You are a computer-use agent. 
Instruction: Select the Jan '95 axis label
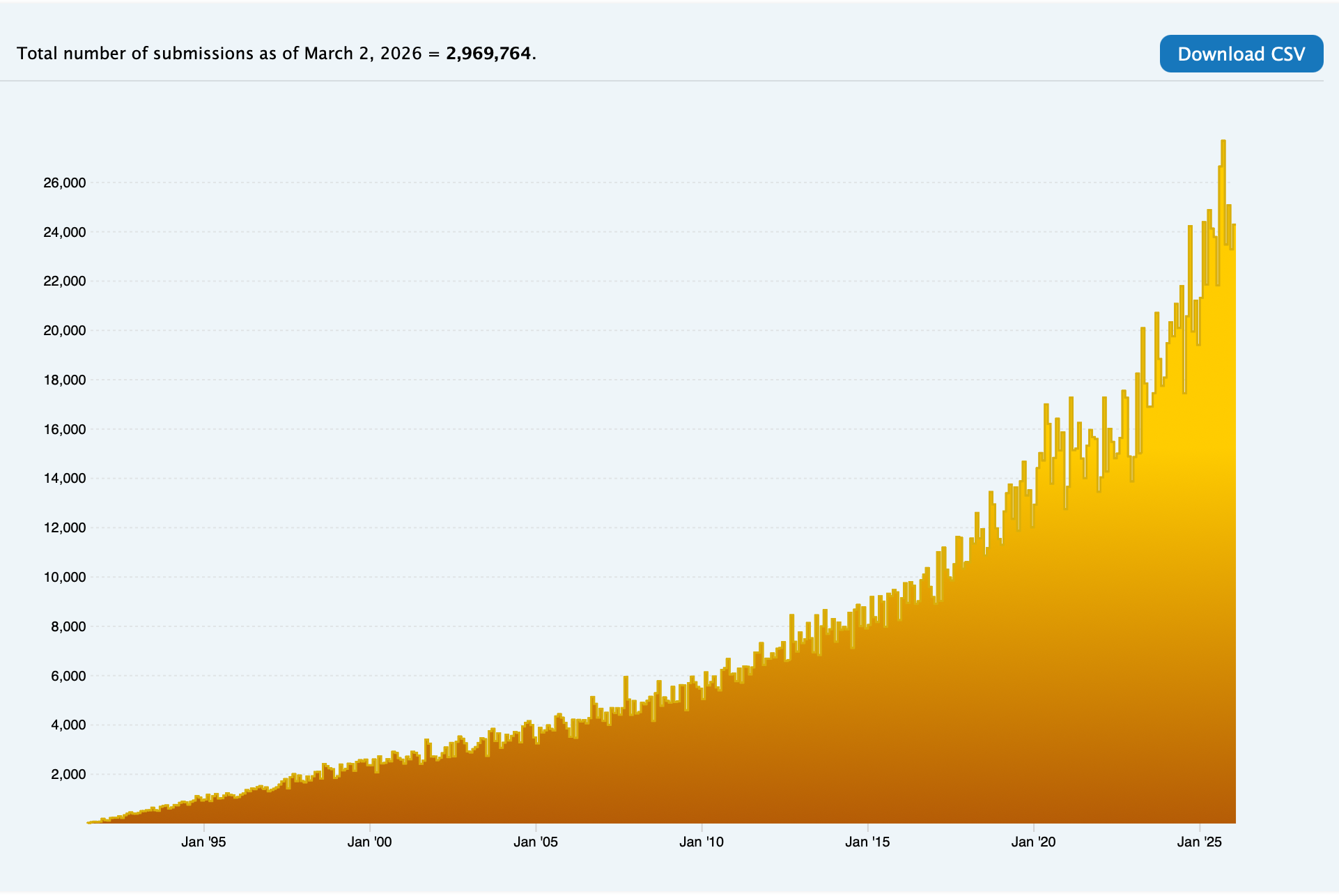[x=202, y=842]
